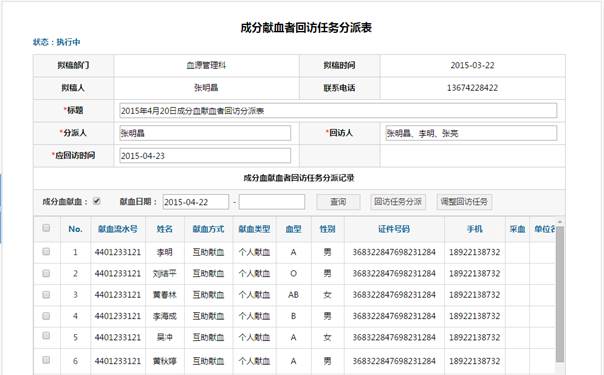
Task: Sort by the 采血 column header
Action: 517,229
